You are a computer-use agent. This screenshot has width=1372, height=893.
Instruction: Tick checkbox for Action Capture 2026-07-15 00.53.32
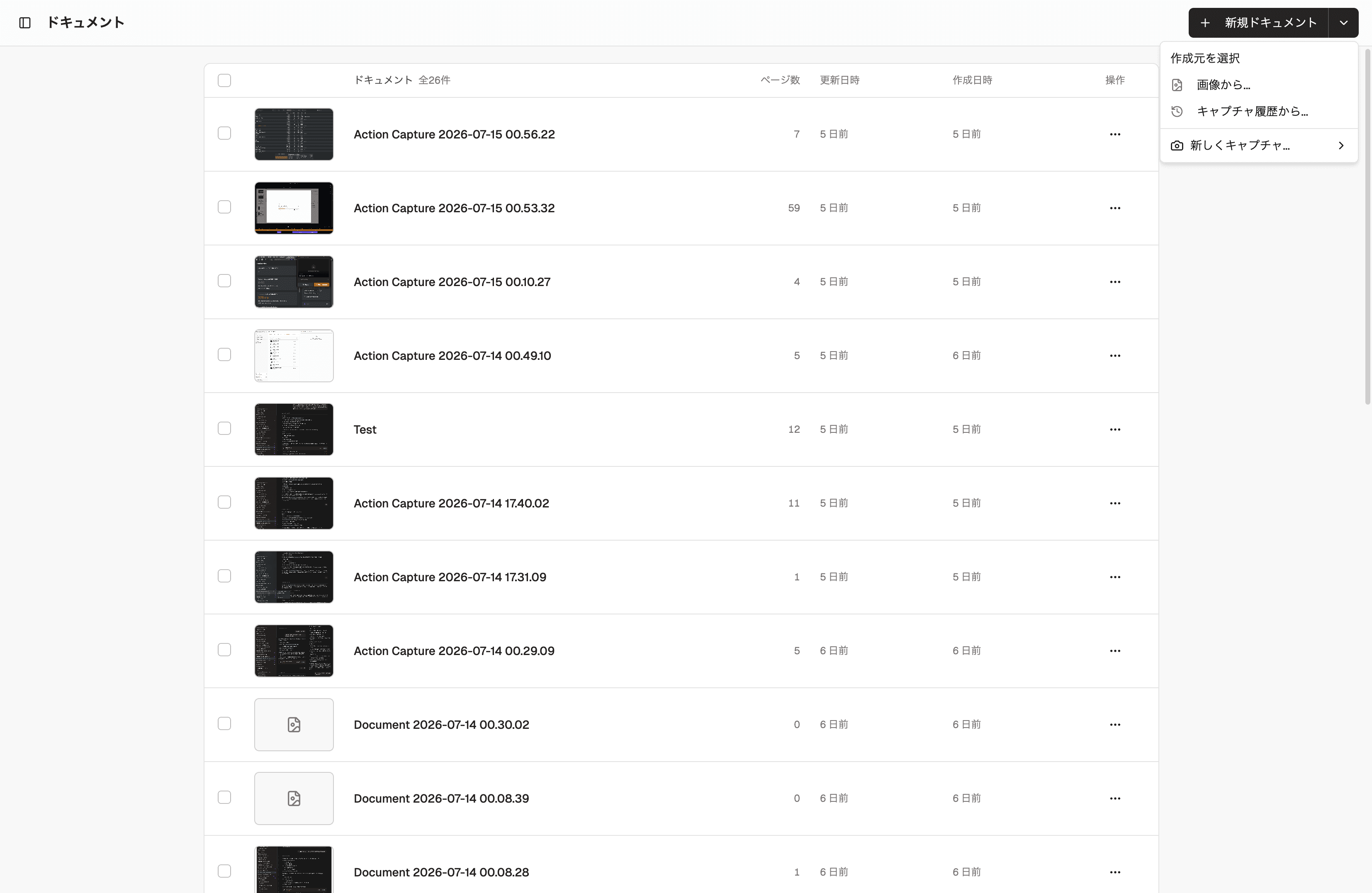(x=224, y=207)
